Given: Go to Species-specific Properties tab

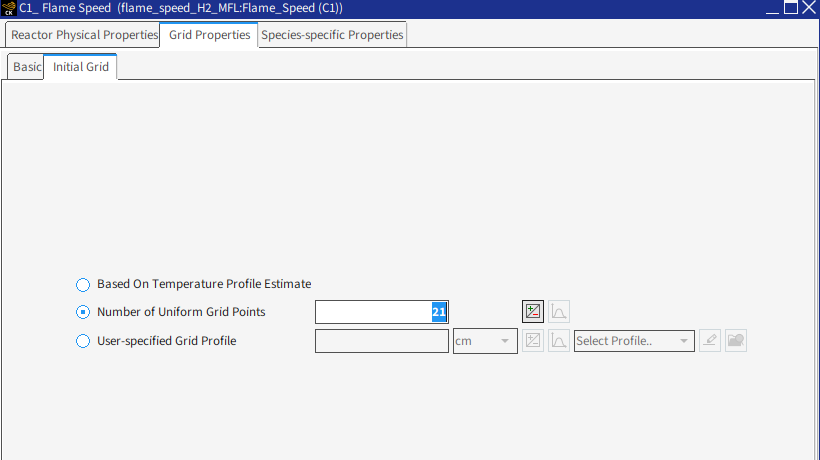Looking at the screenshot, I should (332, 35).
